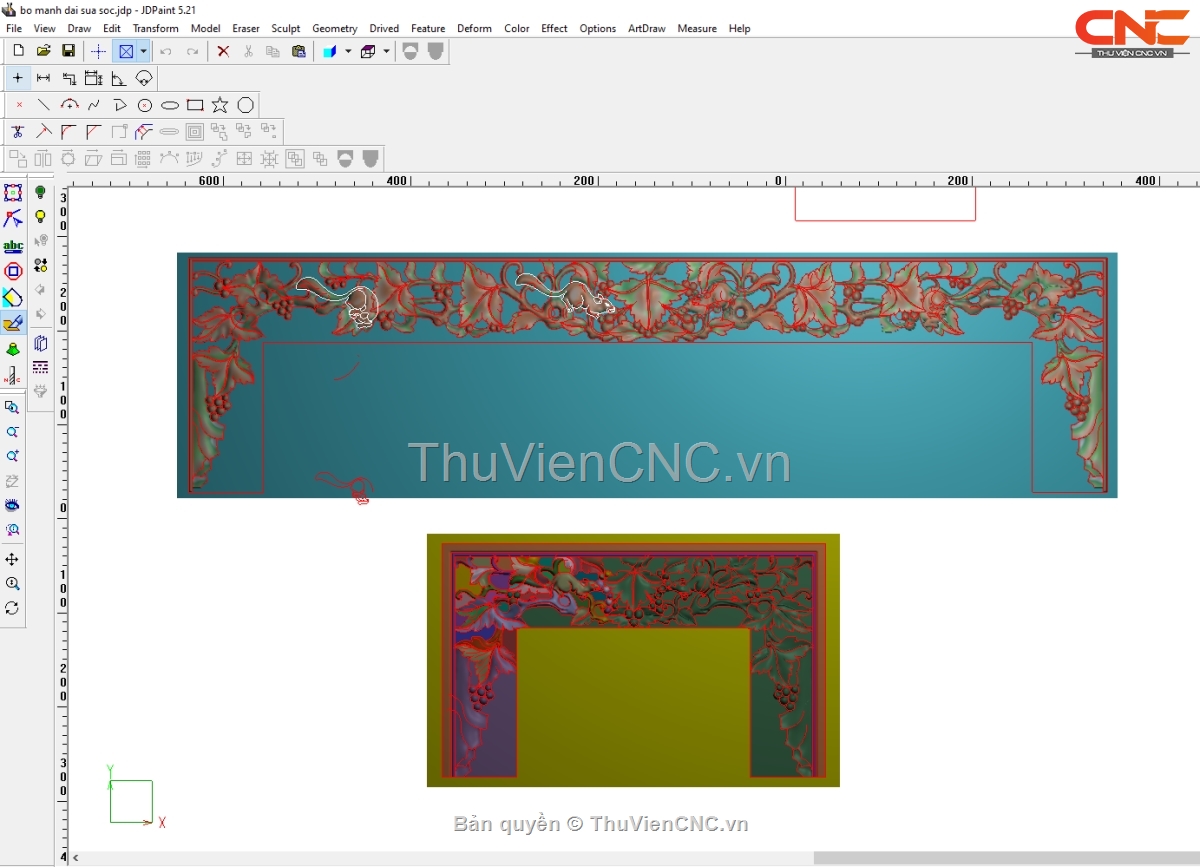1200x867 pixels.
Task: Choose the ellipse drawing tool
Action: 170,105
